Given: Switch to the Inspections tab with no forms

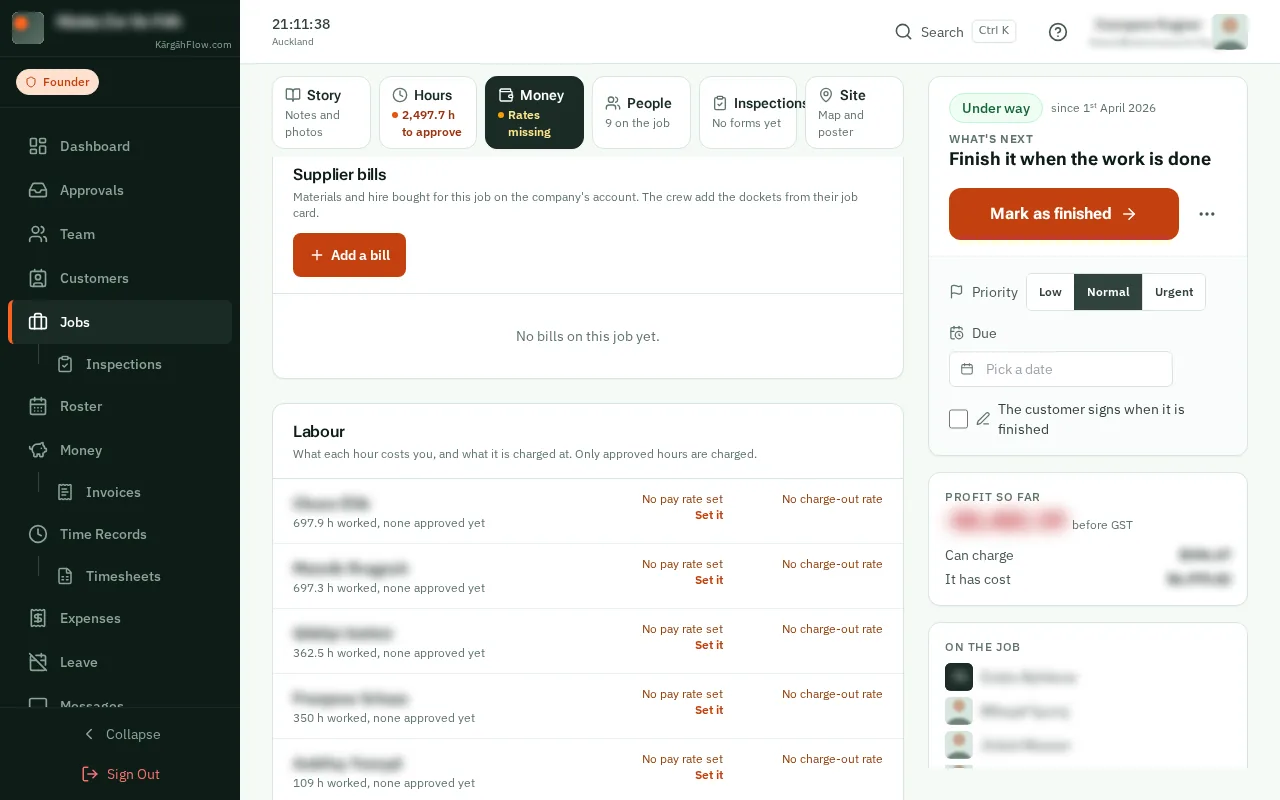Looking at the screenshot, I should 748,113.
